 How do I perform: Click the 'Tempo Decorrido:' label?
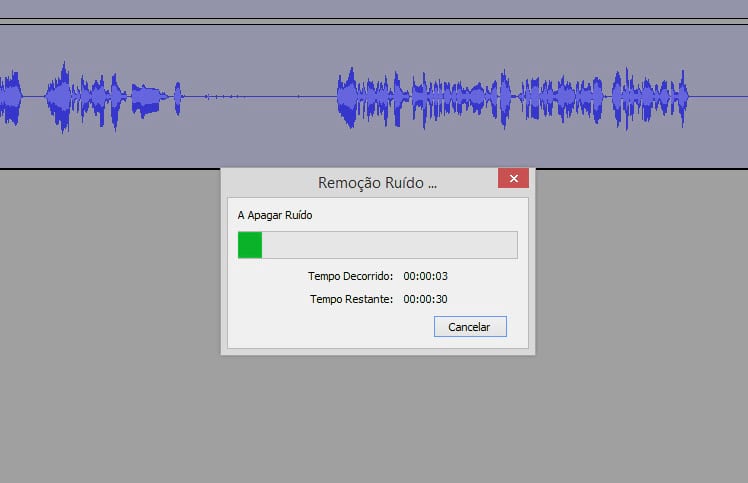(x=350, y=276)
